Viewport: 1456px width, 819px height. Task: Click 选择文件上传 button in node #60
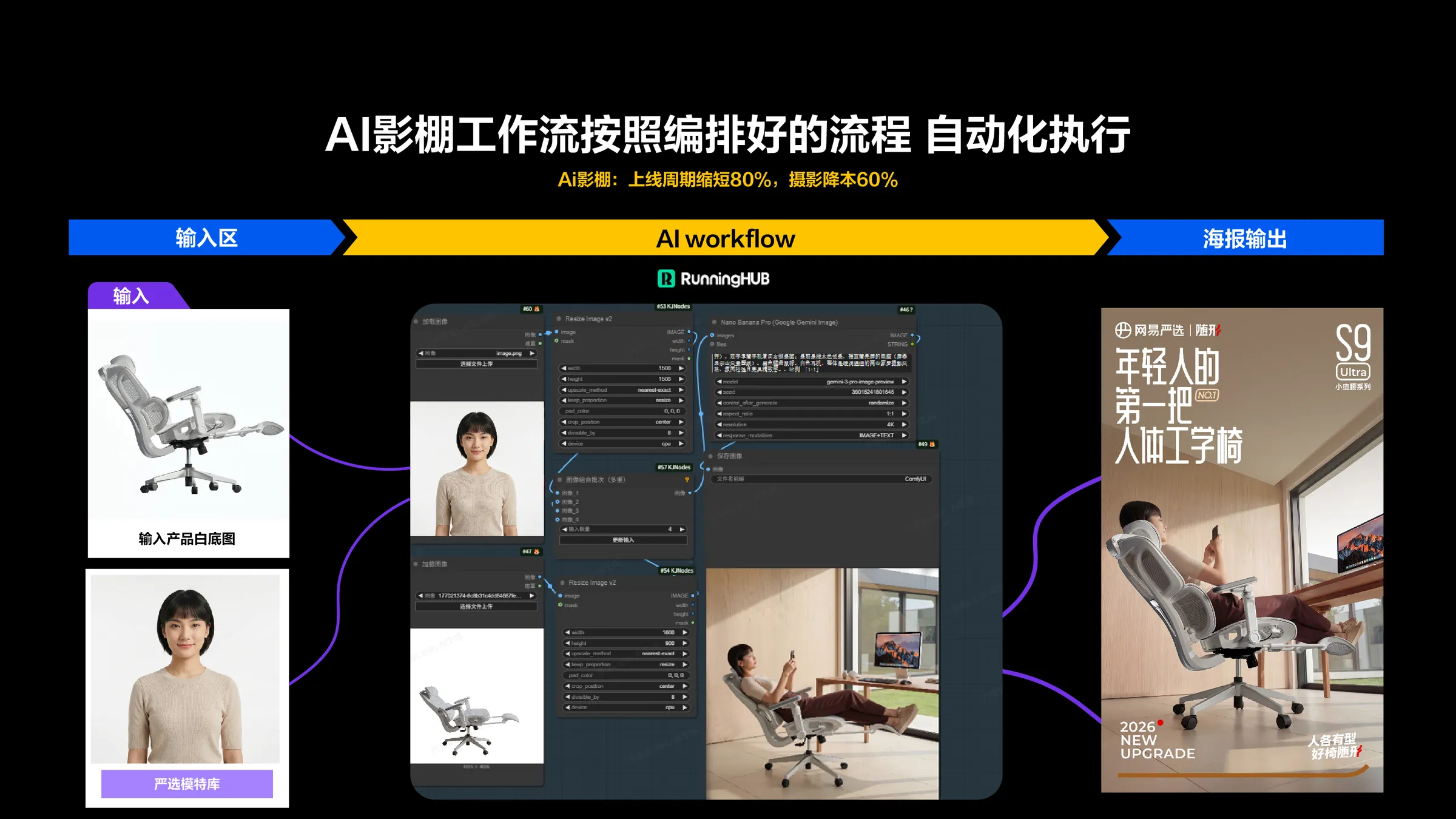(x=476, y=364)
